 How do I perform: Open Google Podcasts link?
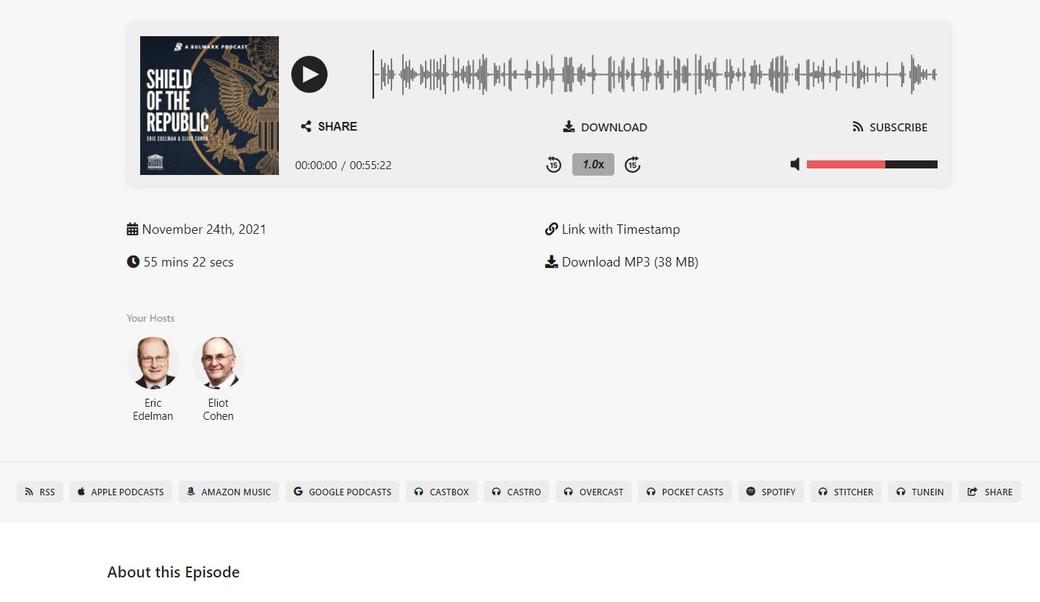click(x=342, y=492)
